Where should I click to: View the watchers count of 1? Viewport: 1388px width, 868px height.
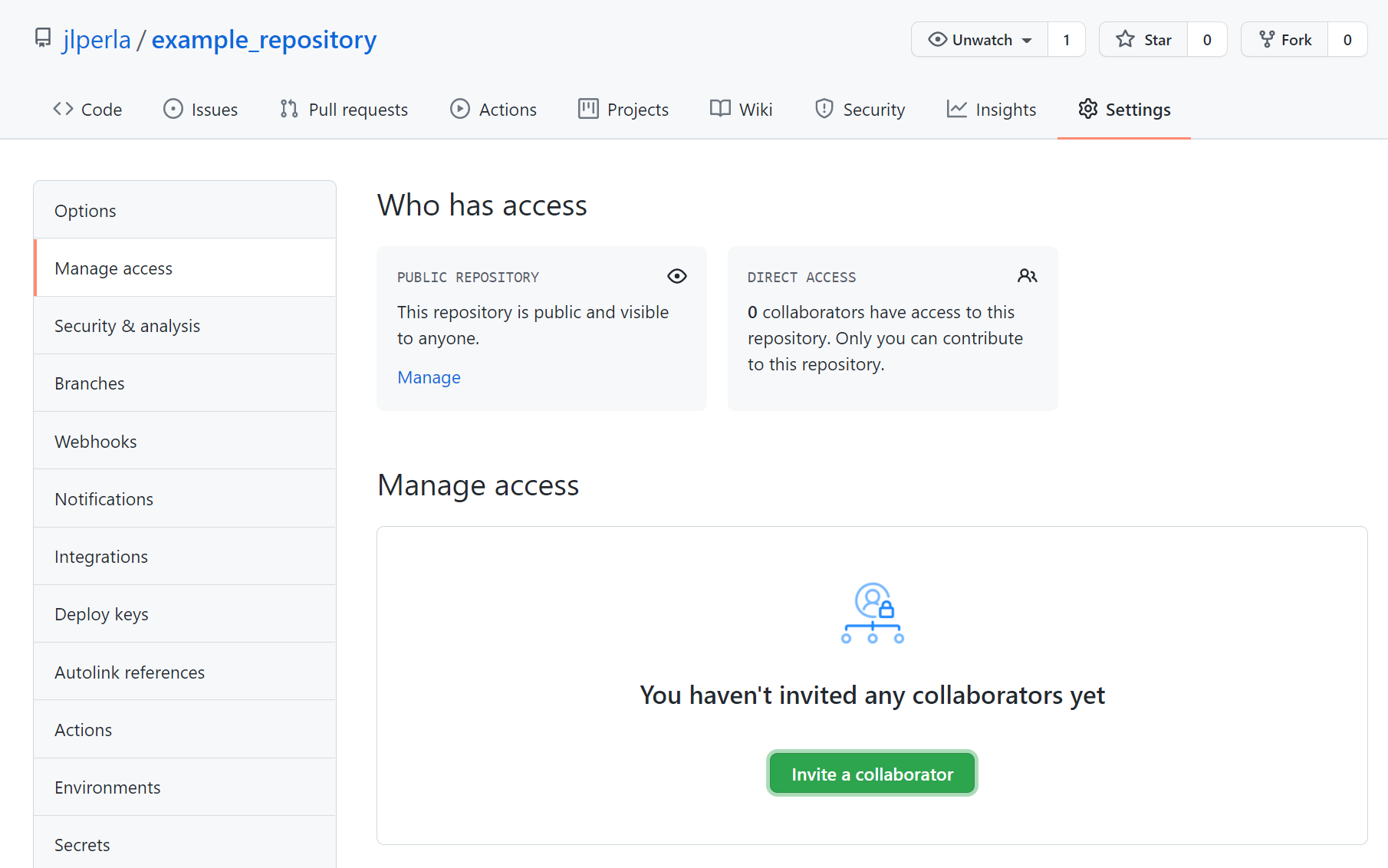coord(1066,40)
